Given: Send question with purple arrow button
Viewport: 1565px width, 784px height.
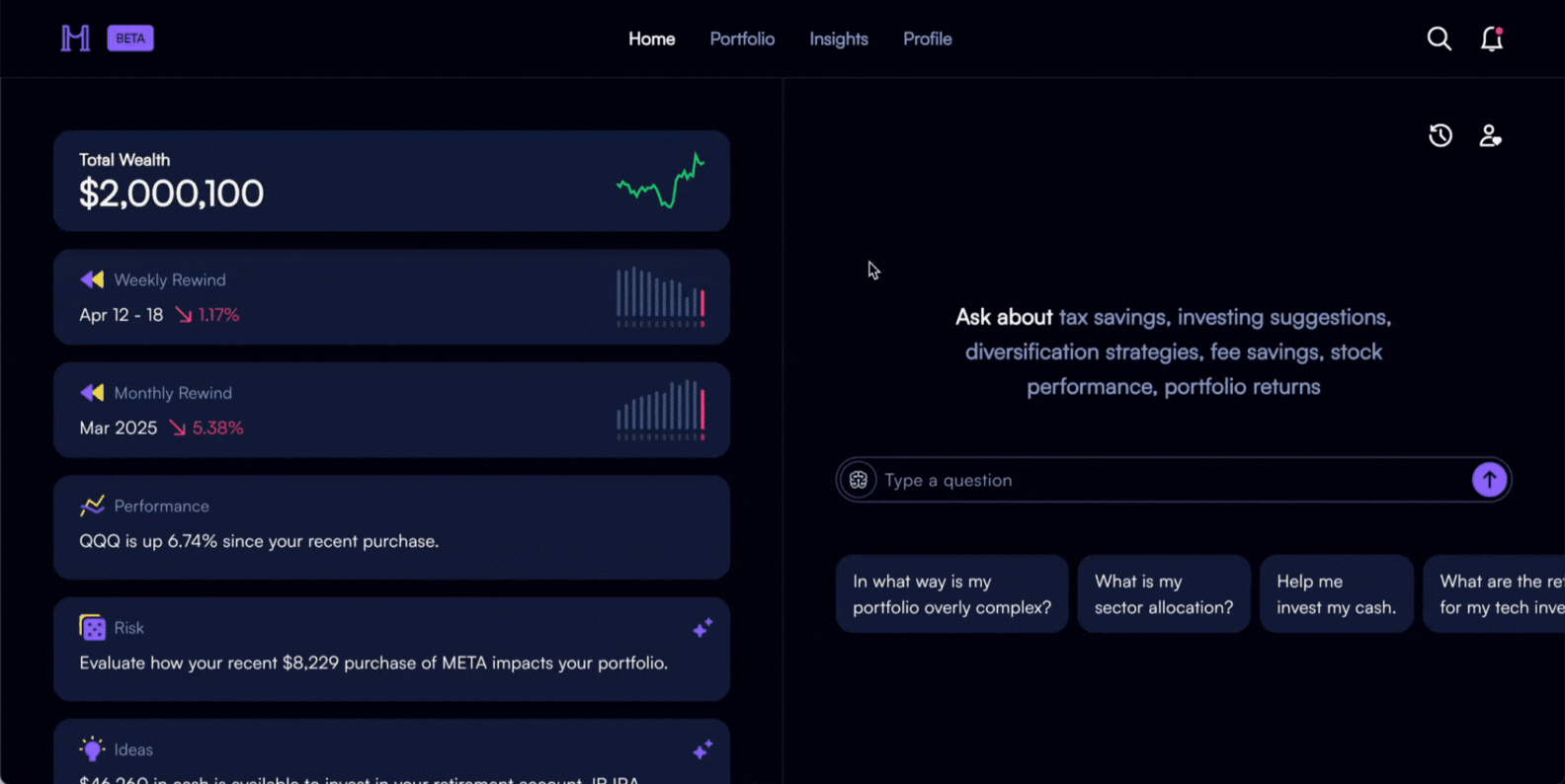Looking at the screenshot, I should tap(1489, 480).
